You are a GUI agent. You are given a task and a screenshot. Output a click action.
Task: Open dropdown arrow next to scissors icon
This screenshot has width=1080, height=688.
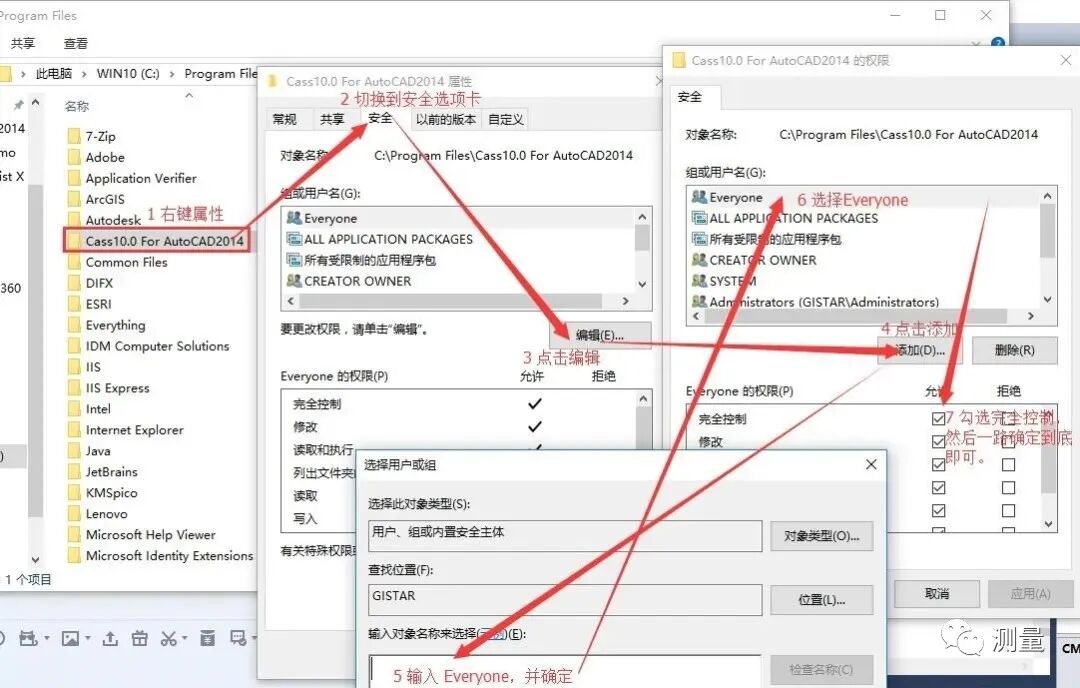[x=185, y=638]
